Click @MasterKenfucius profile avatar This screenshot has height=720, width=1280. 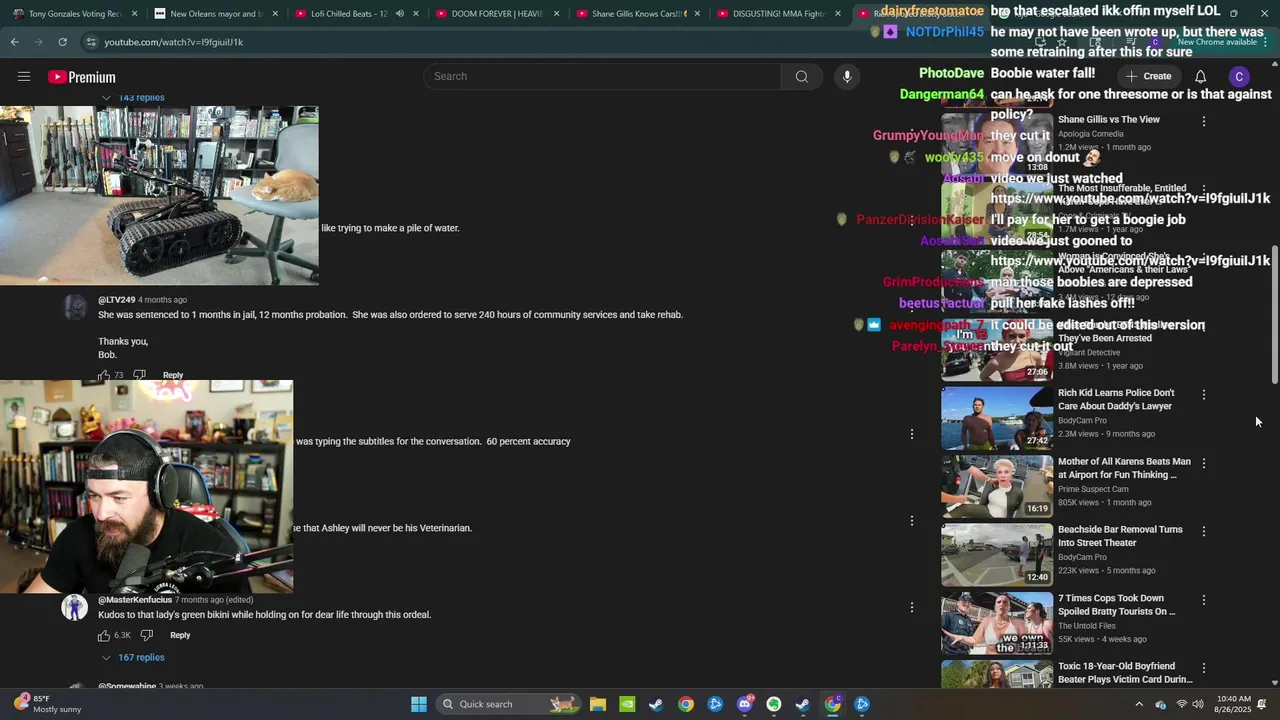click(75, 607)
